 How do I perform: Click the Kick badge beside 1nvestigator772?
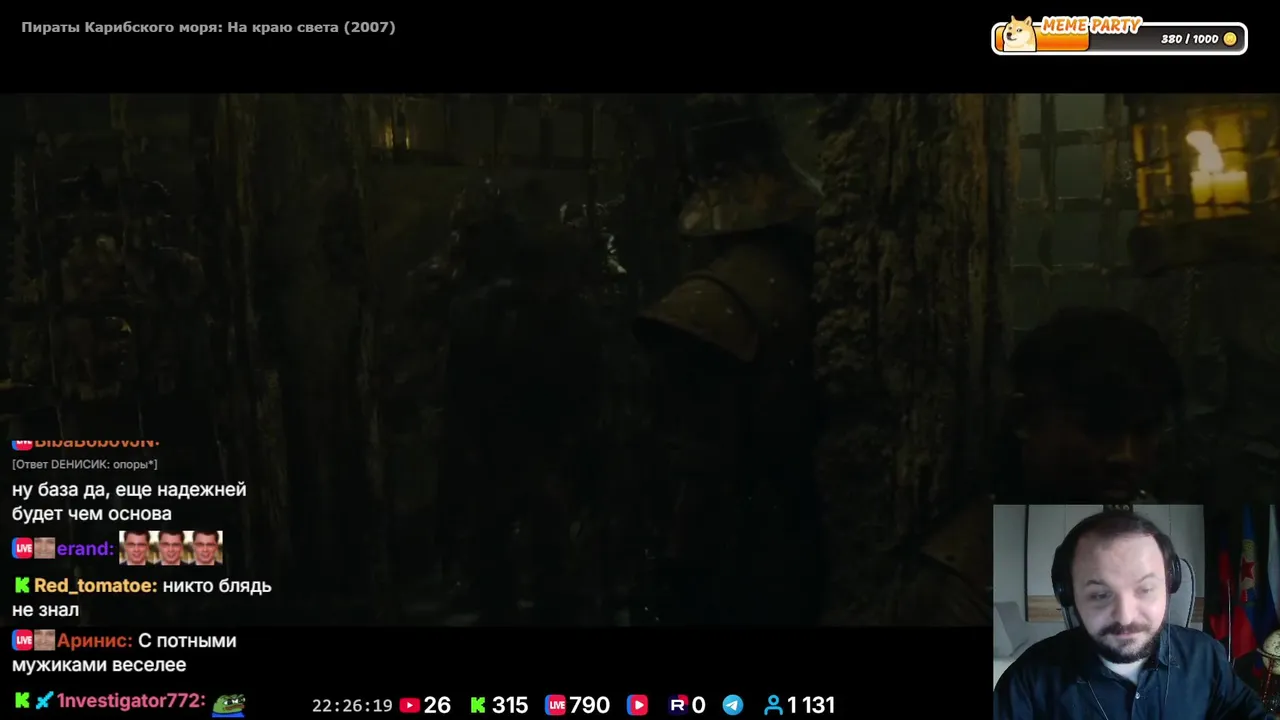tap(21, 701)
